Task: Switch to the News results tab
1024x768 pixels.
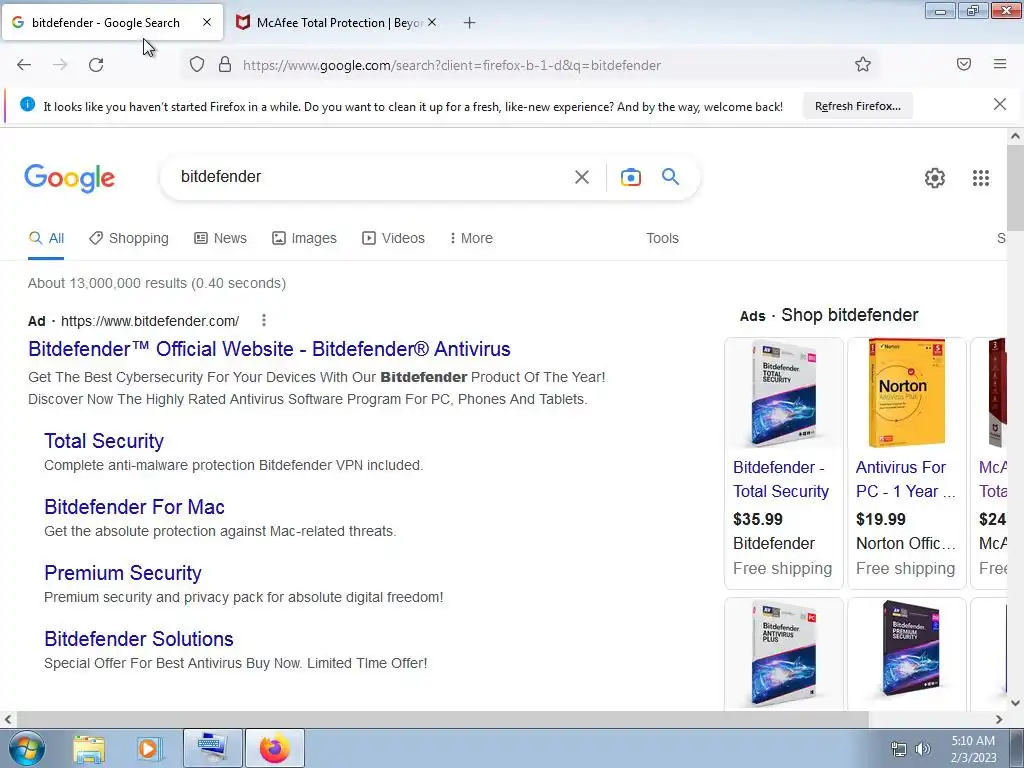Action: (x=221, y=238)
